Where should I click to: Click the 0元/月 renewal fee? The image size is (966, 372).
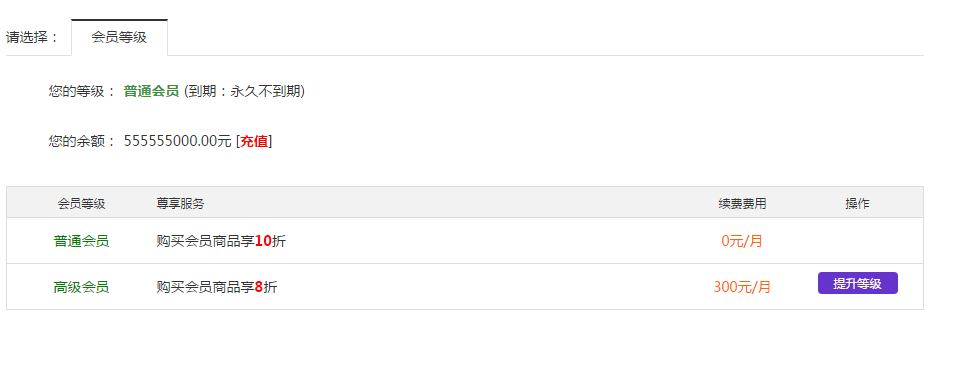[x=742, y=241]
